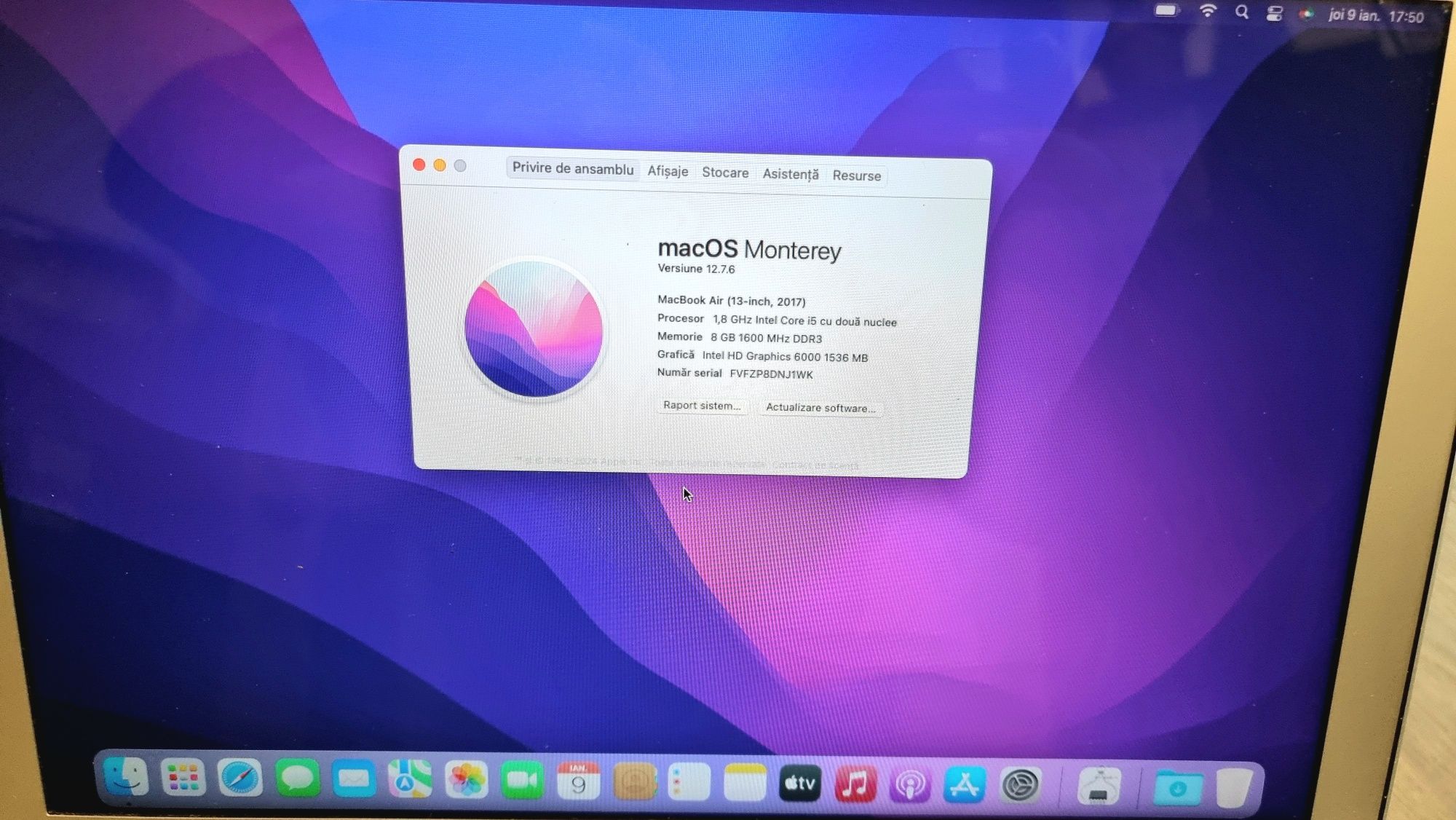Open the Calendar icon showing 9

point(578,781)
